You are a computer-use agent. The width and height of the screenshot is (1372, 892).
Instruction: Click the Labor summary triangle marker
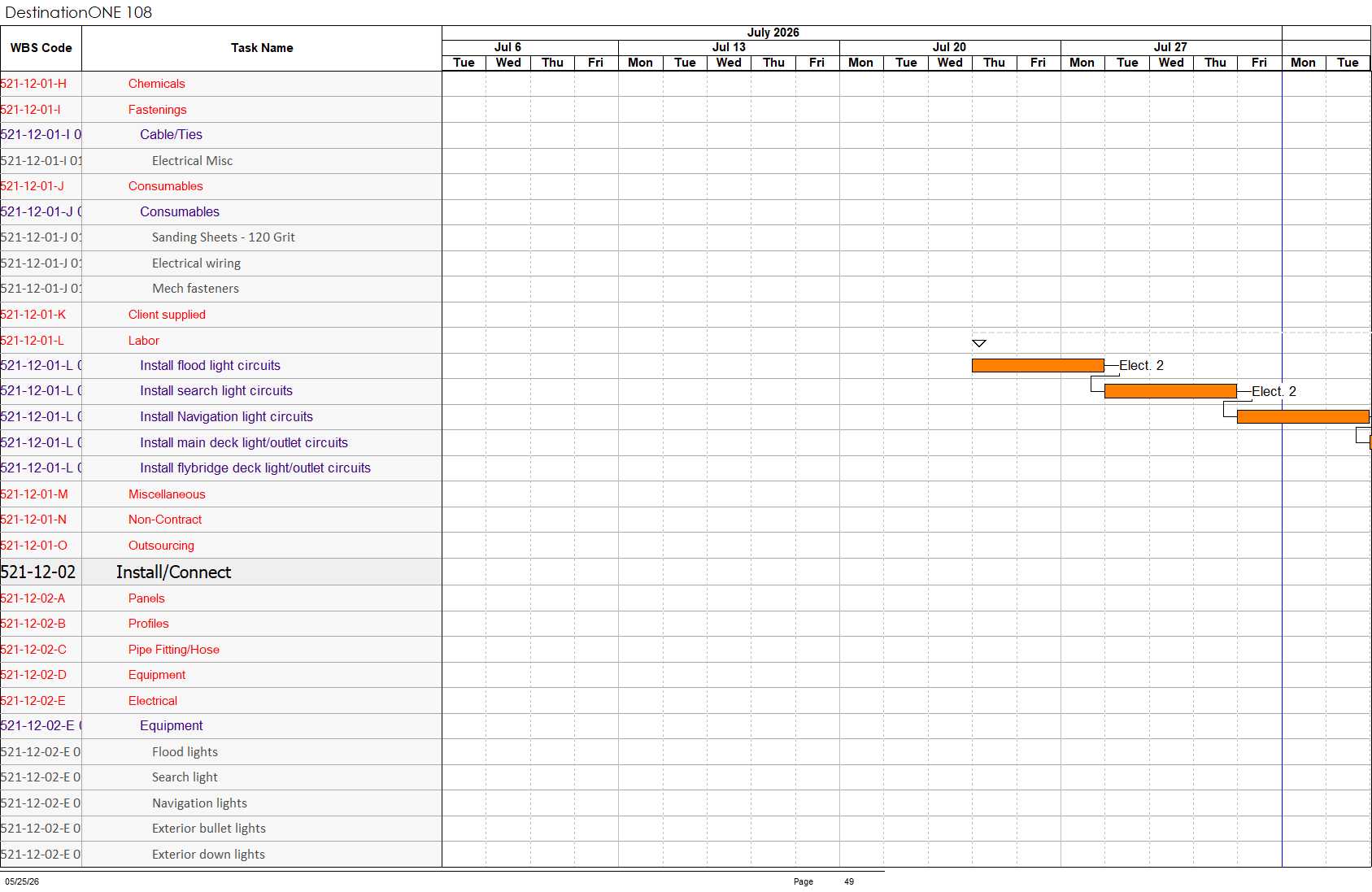[979, 343]
